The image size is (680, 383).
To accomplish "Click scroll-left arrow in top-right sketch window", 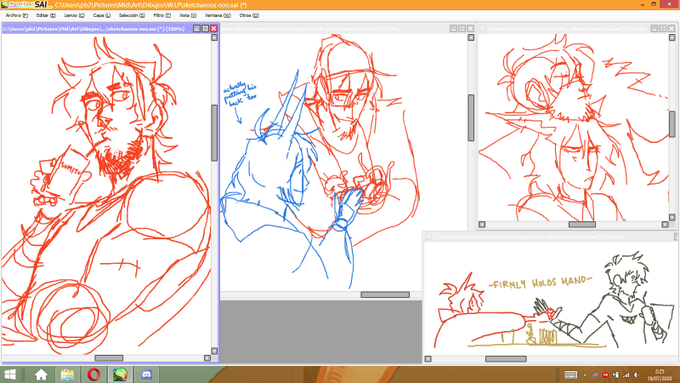I will pos(482,224).
